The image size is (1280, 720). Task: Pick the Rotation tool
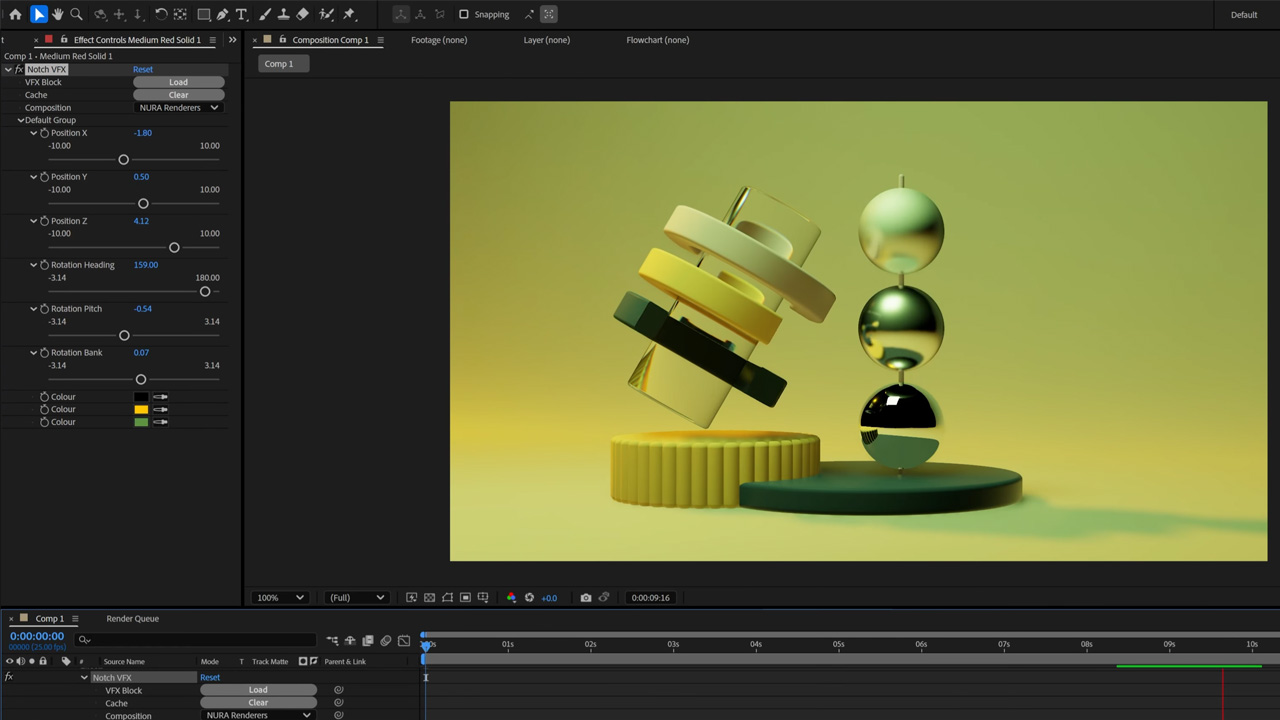tap(161, 14)
